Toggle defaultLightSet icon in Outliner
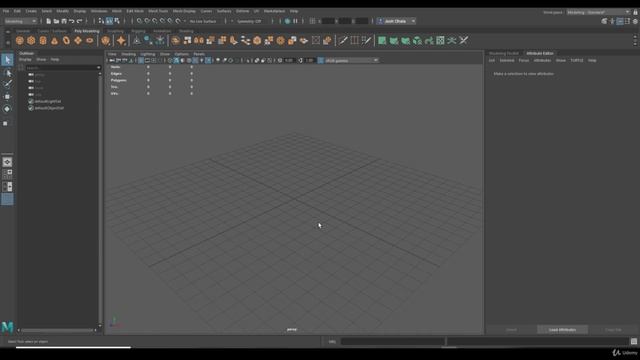Screen dimensions: 640x360 [31, 101]
